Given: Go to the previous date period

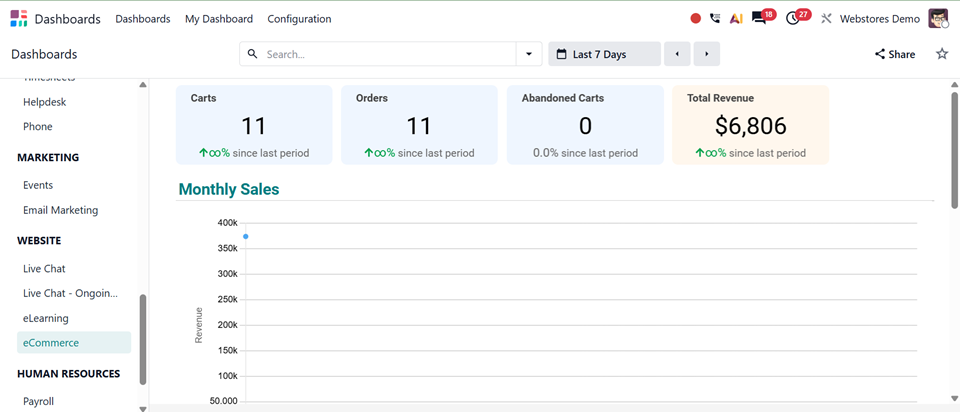Looking at the screenshot, I should tap(677, 54).
